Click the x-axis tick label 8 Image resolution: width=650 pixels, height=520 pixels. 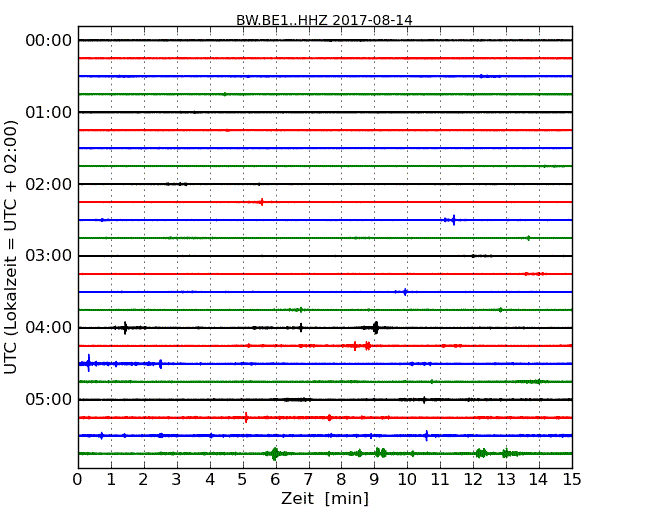341,480
